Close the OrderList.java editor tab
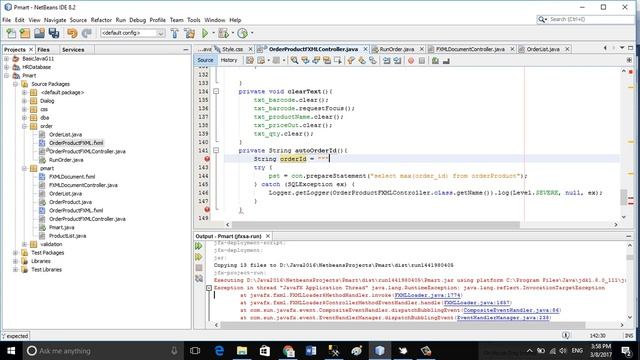Viewport: 640px width, 360px height. 567,49
